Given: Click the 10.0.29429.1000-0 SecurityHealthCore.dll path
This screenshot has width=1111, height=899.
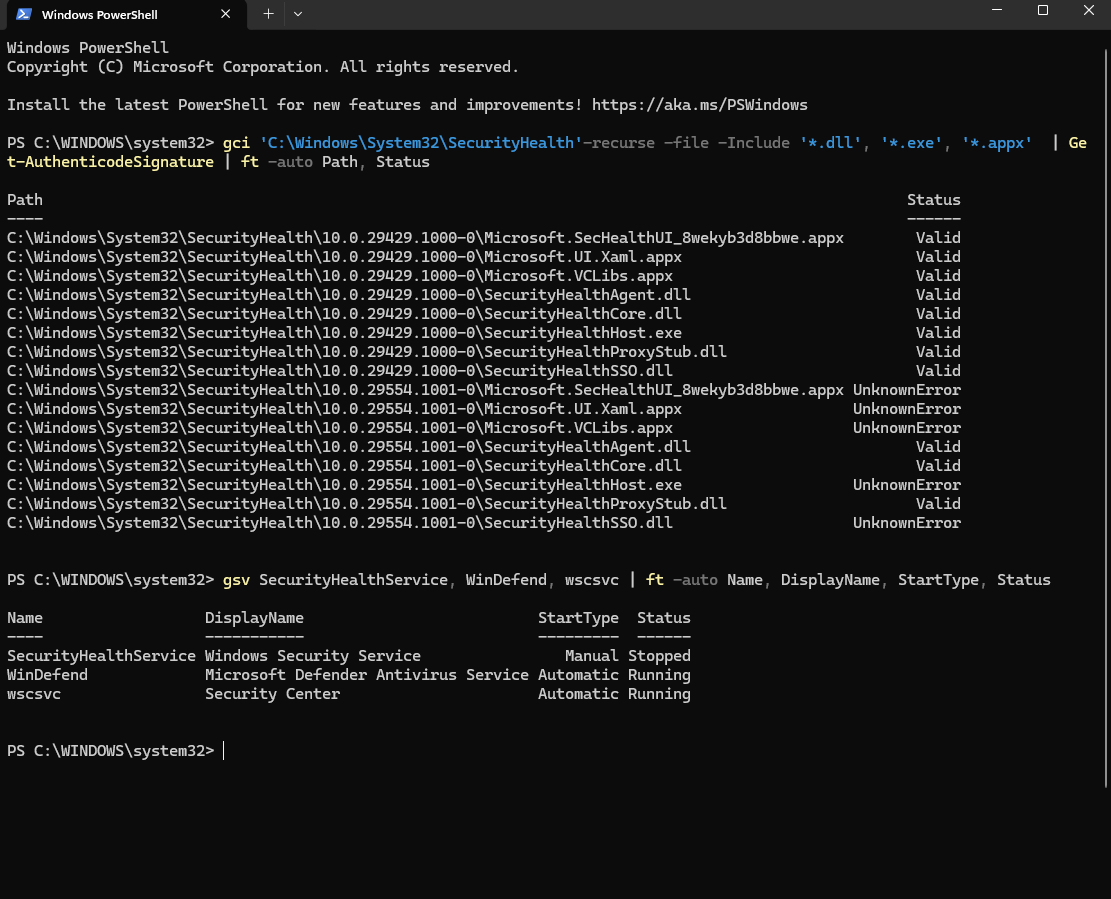Looking at the screenshot, I should (344, 315).
